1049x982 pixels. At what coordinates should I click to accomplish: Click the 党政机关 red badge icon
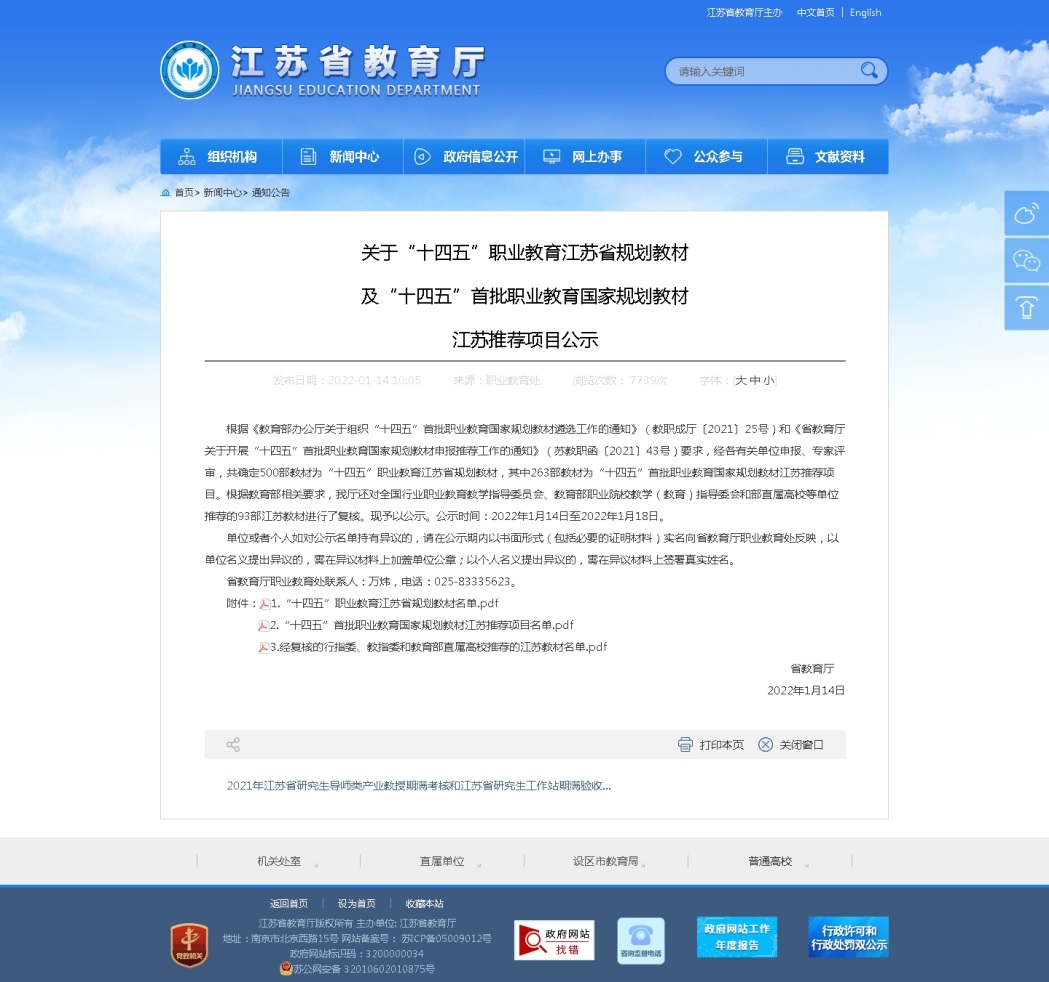tap(189, 945)
